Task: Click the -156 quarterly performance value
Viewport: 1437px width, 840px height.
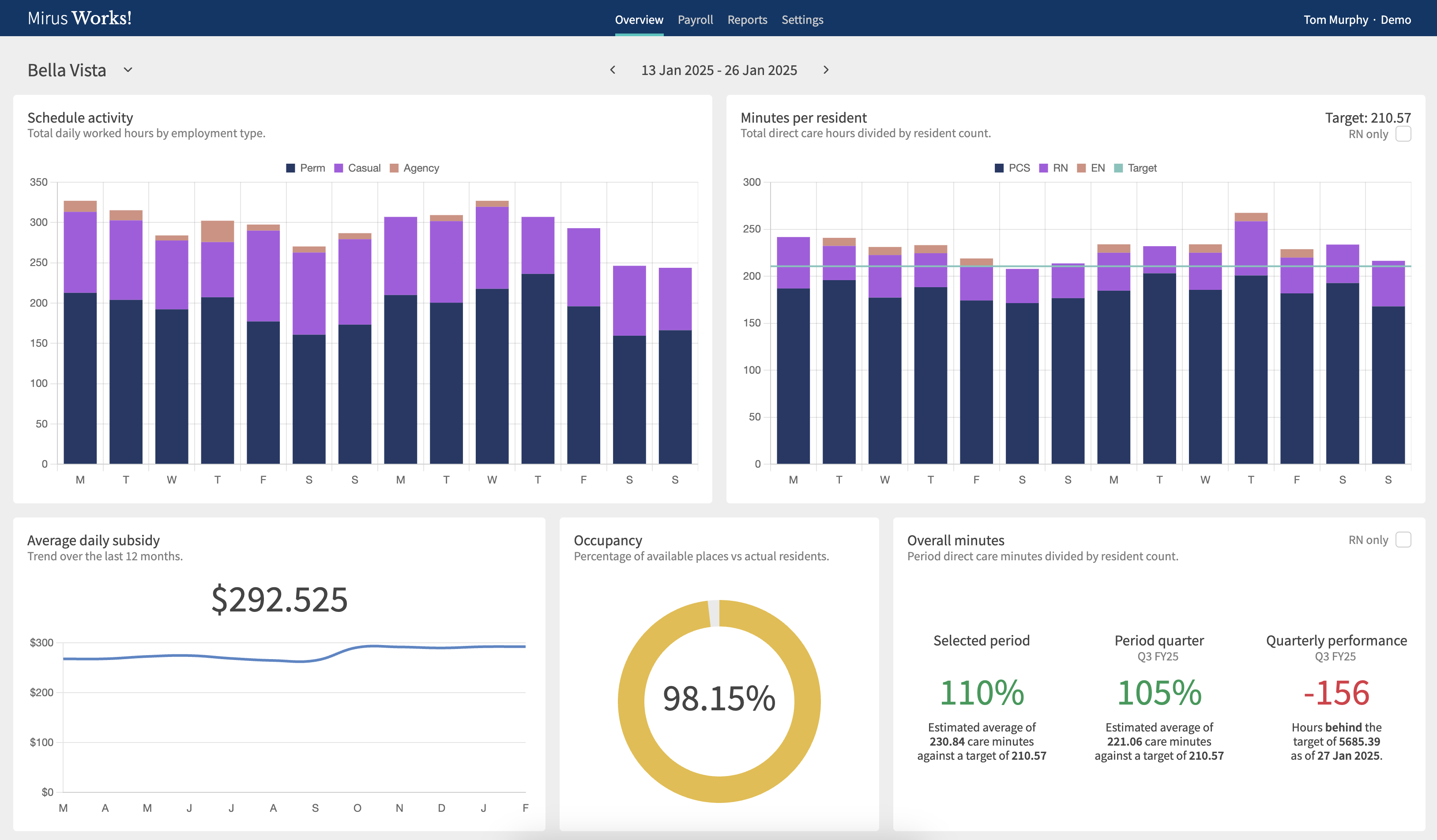Action: [x=1336, y=692]
